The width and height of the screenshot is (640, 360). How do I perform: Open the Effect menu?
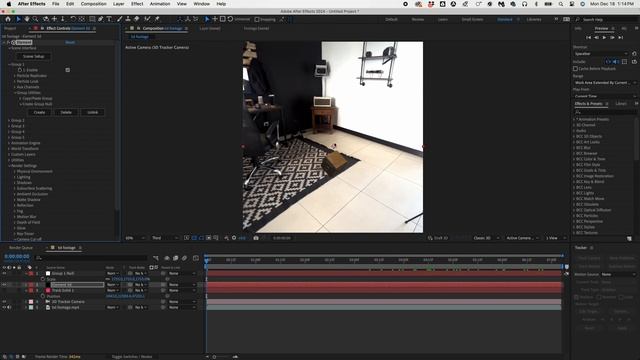point(137,4)
